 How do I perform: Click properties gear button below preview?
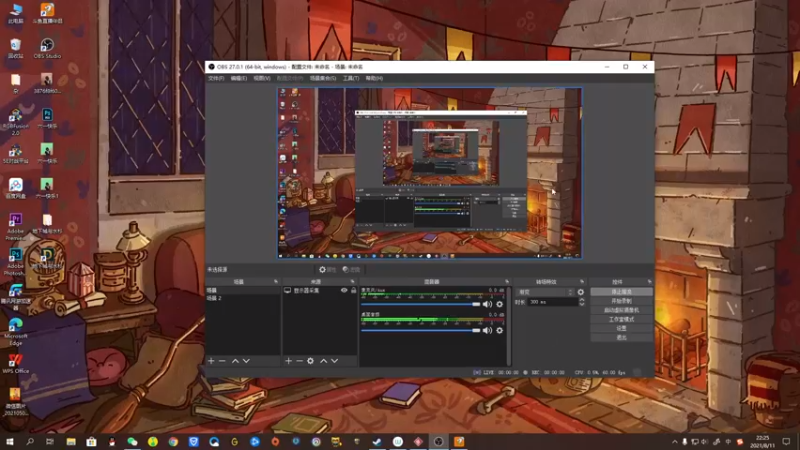point(328,269)
